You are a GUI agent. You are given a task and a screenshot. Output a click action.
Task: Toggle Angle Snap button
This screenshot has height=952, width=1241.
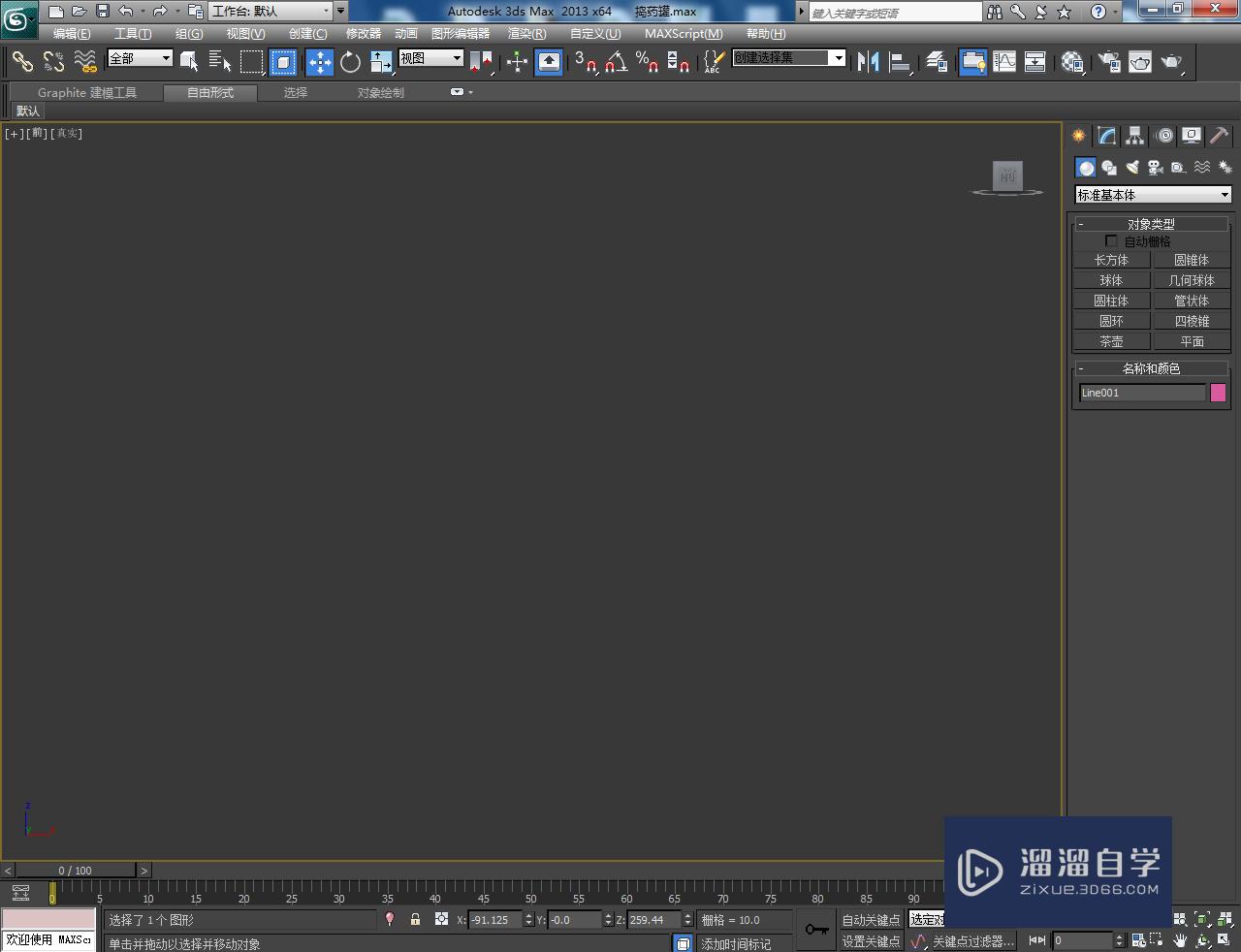616,62
